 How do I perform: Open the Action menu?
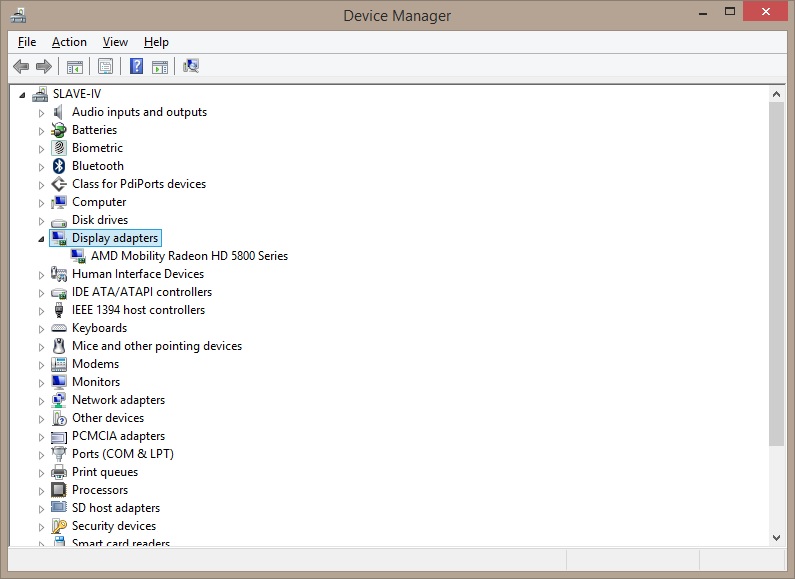tap(69, 42)
